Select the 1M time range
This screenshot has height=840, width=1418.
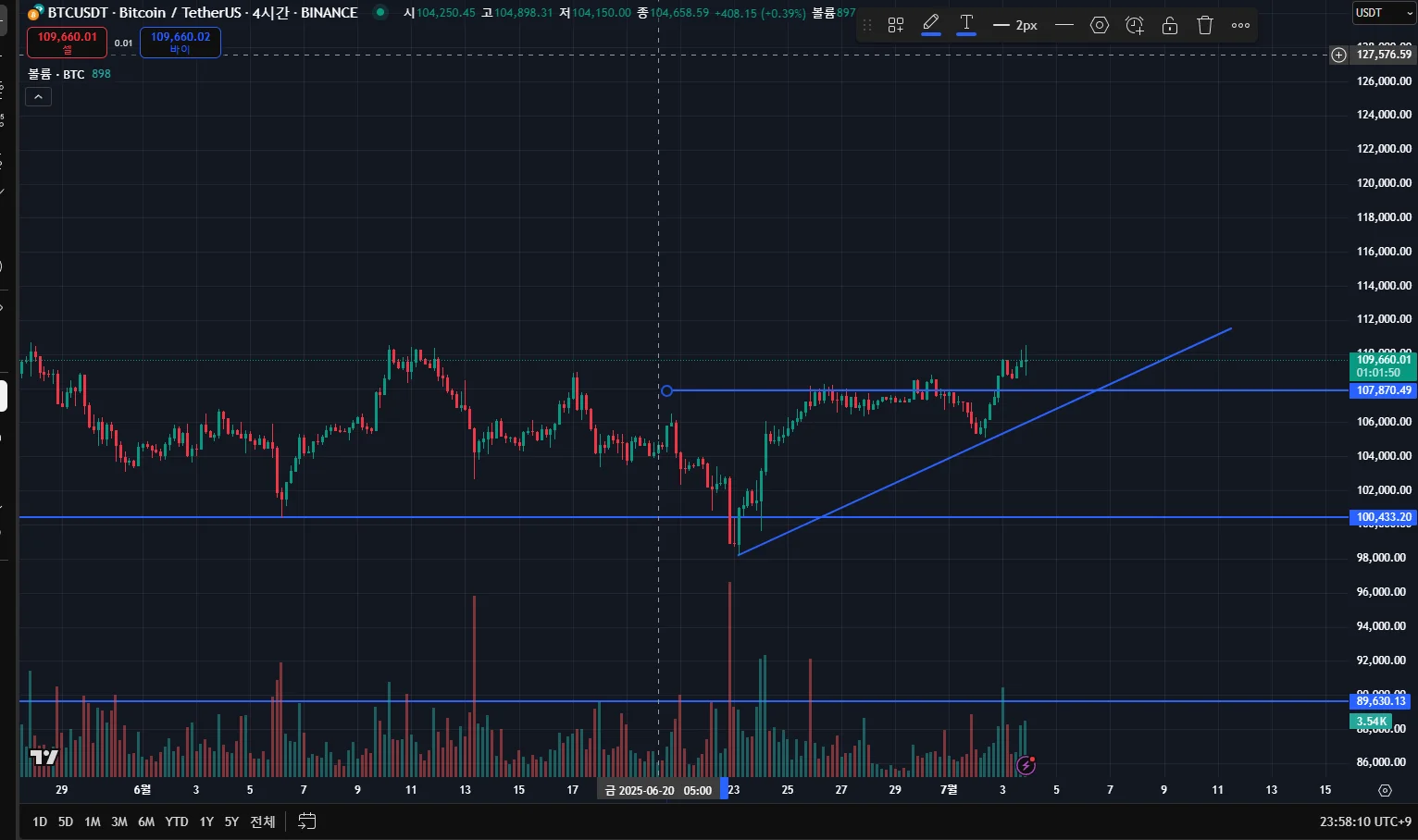coord(93,821)
